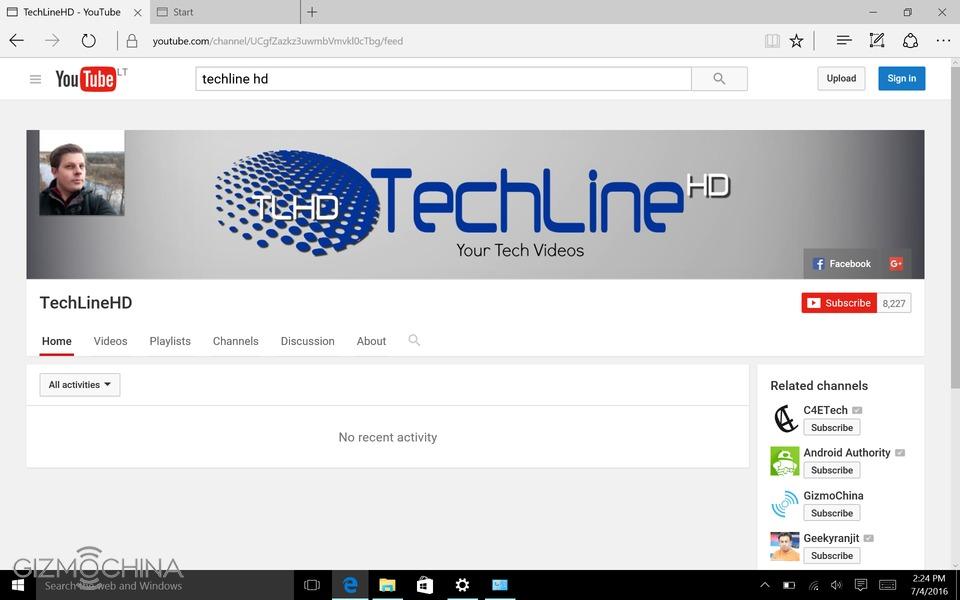Open Edge Hub panel

pyautogui.click(x=843, y=41)
